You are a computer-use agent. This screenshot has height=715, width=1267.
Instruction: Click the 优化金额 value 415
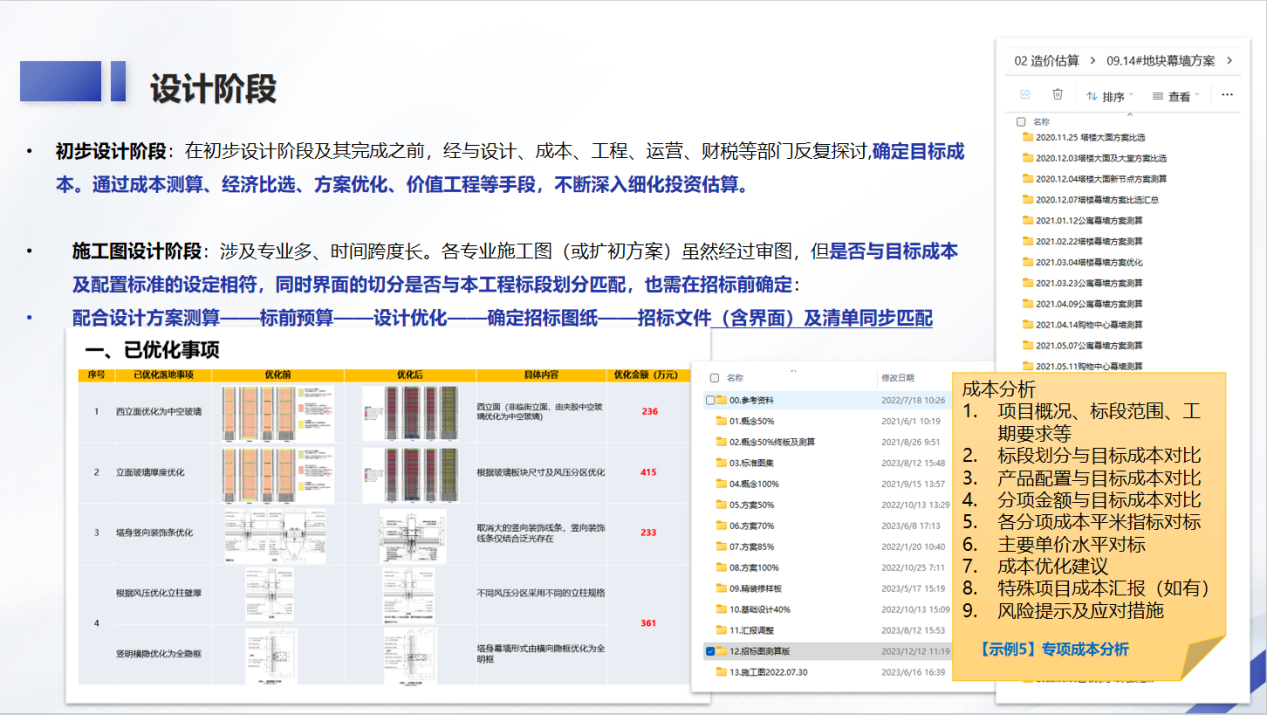coord(650,472)
